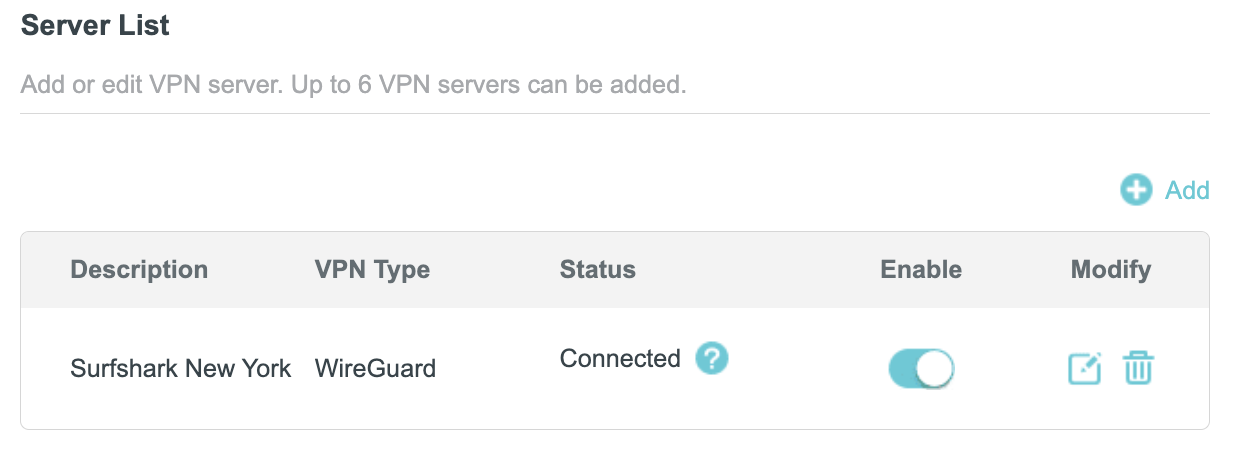The image size is (1238, 464).
Task: Click the Status column header
Action: point(597,269)
